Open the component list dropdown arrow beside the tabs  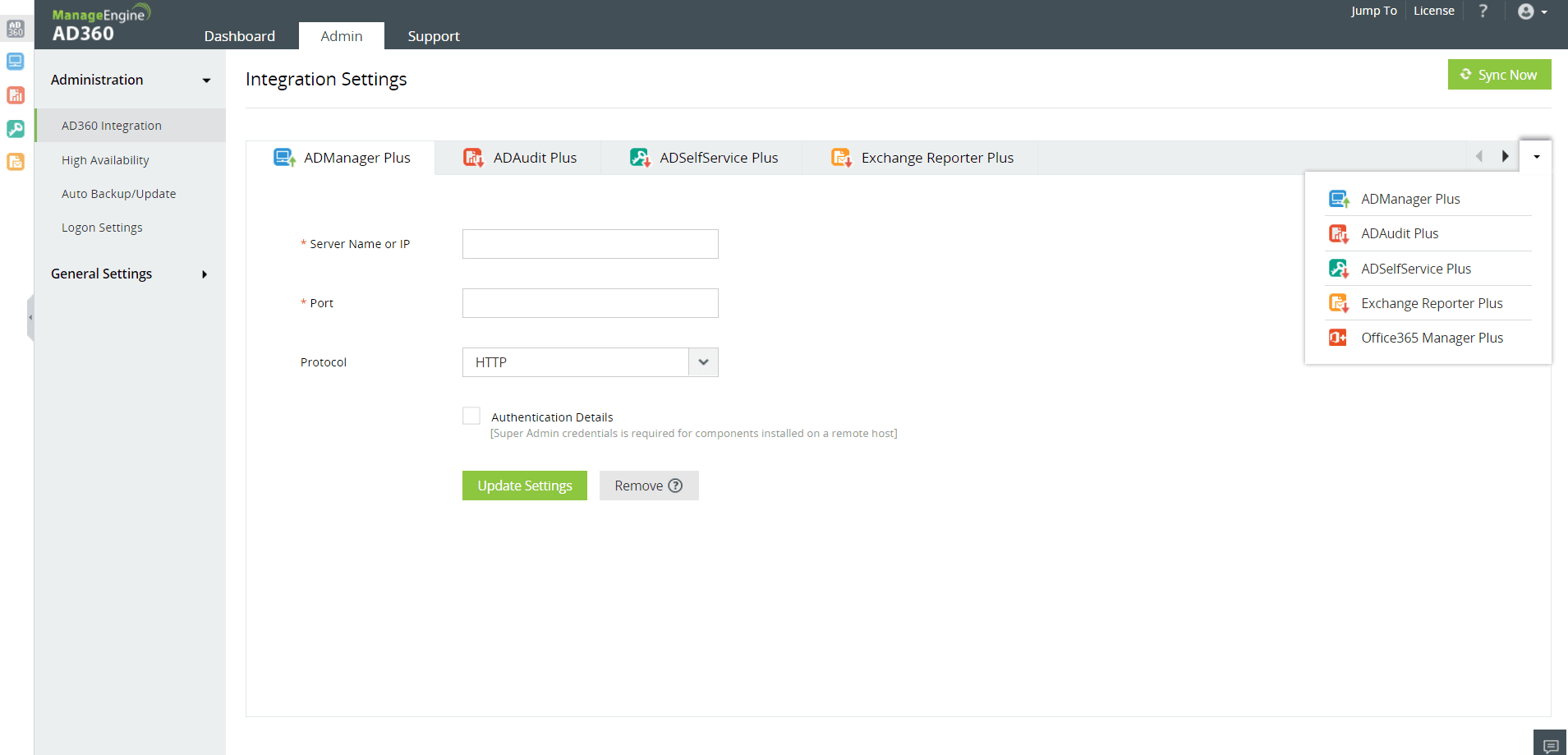coord(1536,156)
